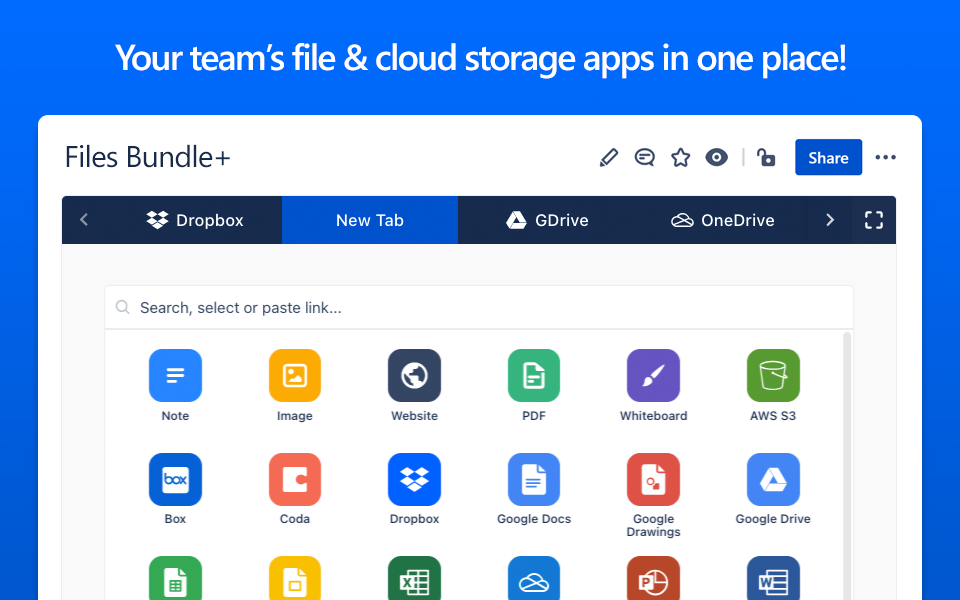
Task: Go to previous tabs with the left chevron
Action: [x=84, y=220]
